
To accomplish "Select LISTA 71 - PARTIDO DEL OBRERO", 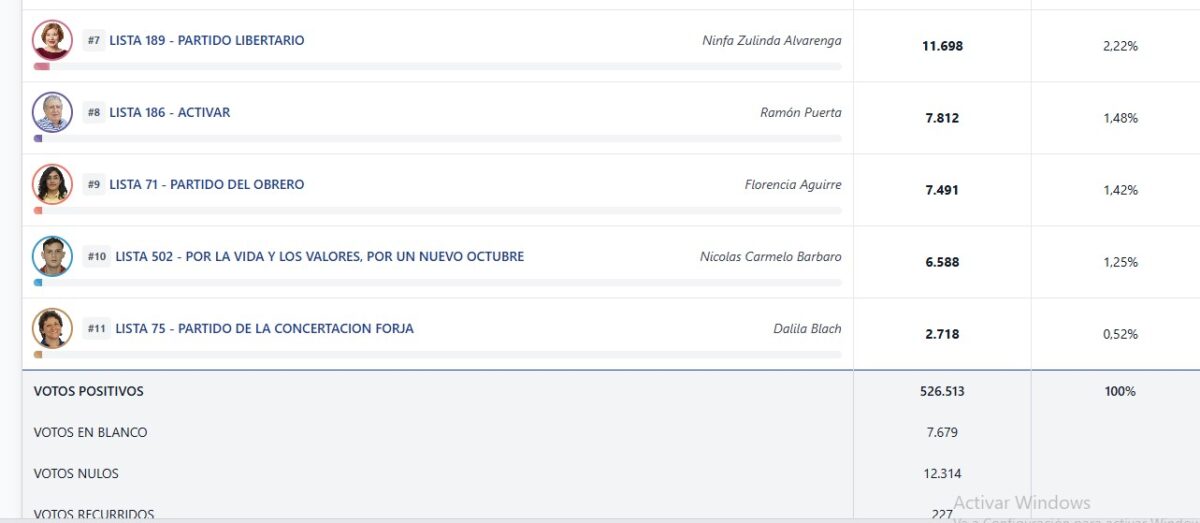I will click(x=207, y=185).
